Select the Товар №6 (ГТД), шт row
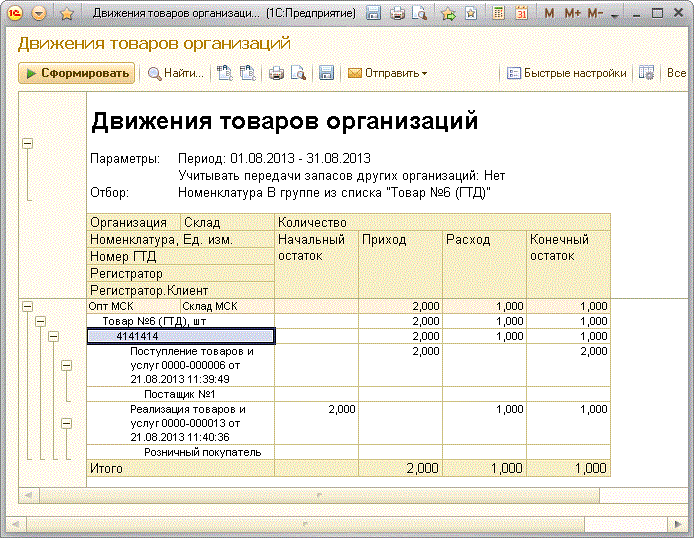 181,321
